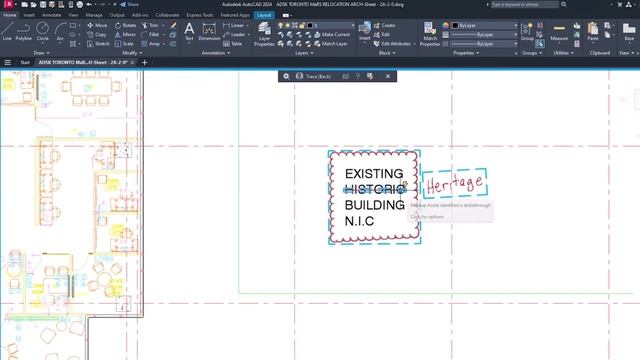Click the keyword search input field
Viewport: 640px width, 360px height.
point(524,4)
